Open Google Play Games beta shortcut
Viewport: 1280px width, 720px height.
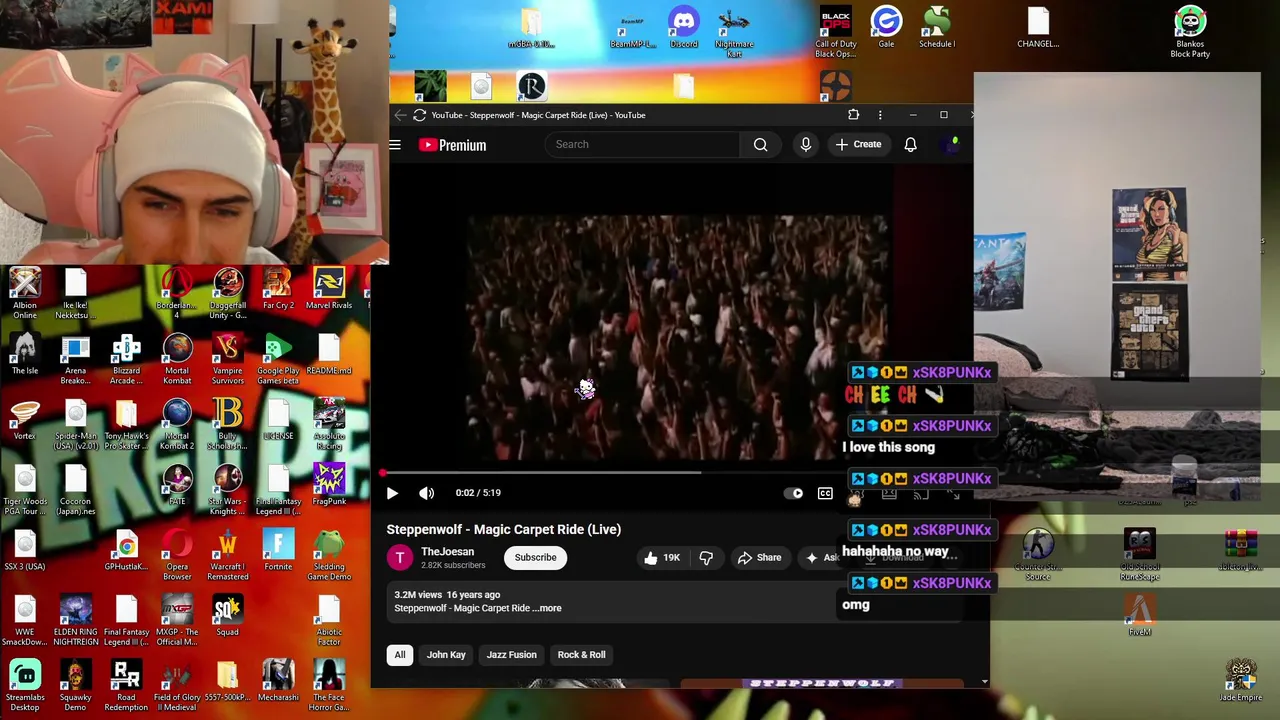click(278, 360)
